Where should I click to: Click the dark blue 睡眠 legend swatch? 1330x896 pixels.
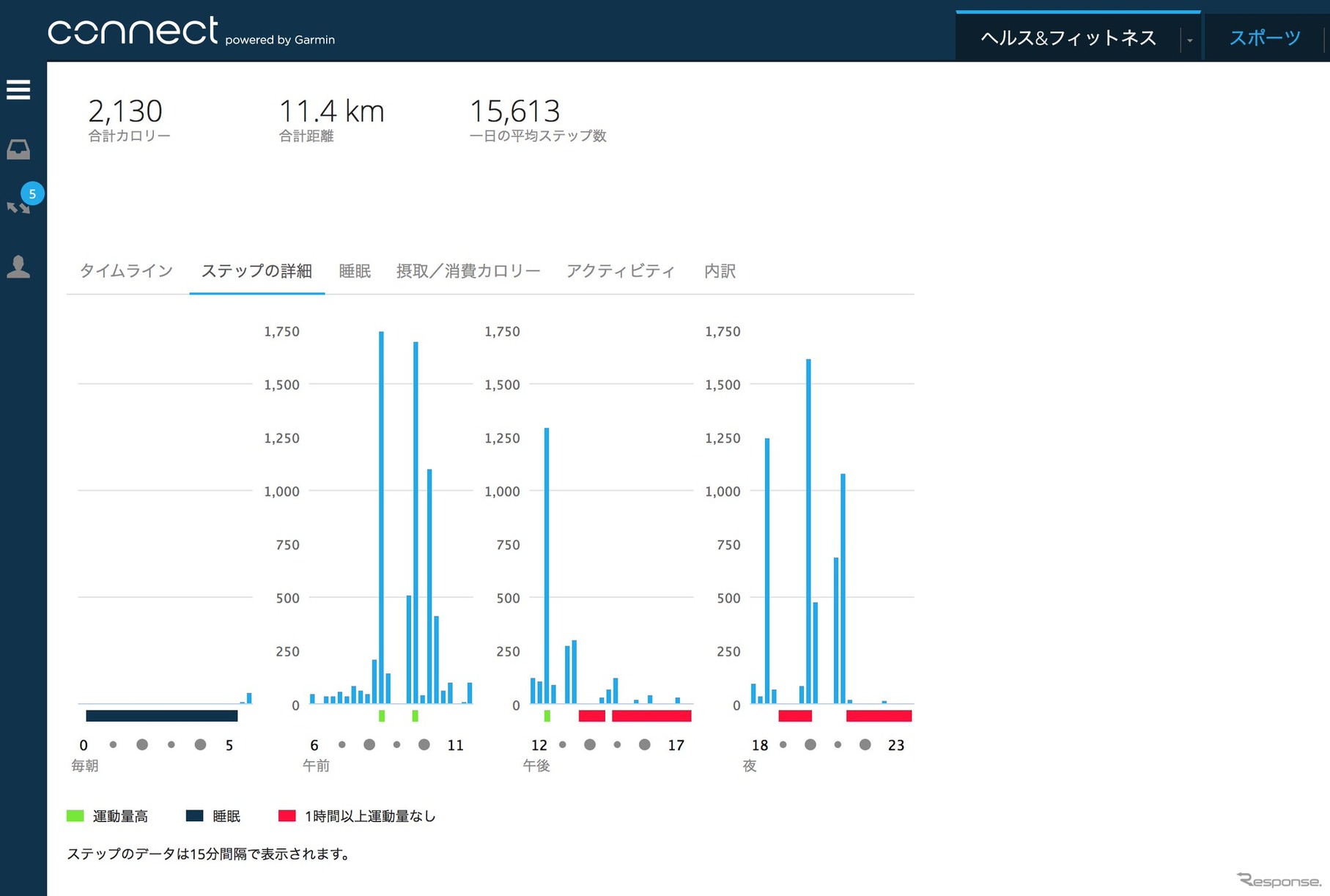point(194,815)
